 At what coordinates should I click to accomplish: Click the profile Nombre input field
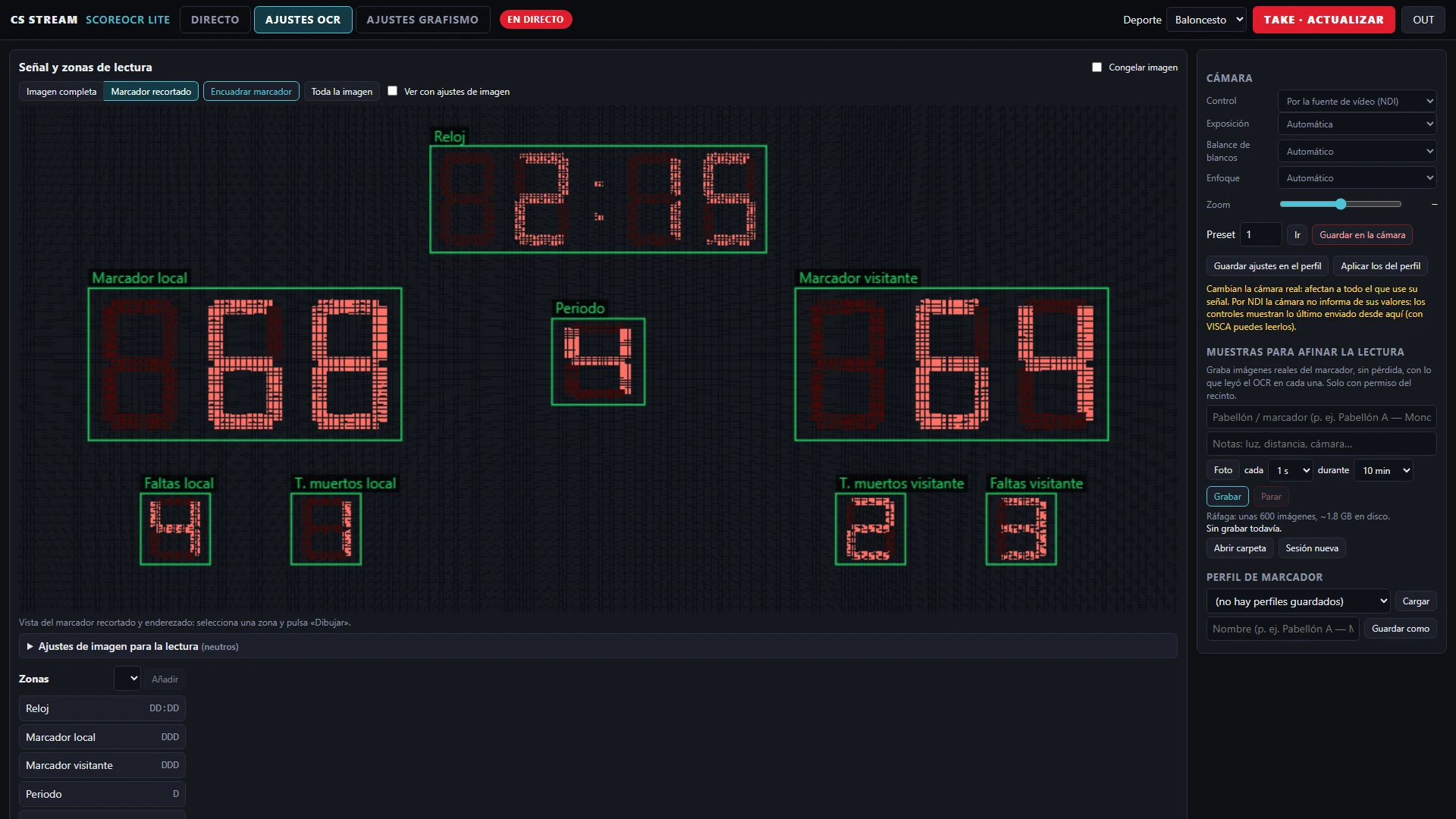tap(1282, 629)
